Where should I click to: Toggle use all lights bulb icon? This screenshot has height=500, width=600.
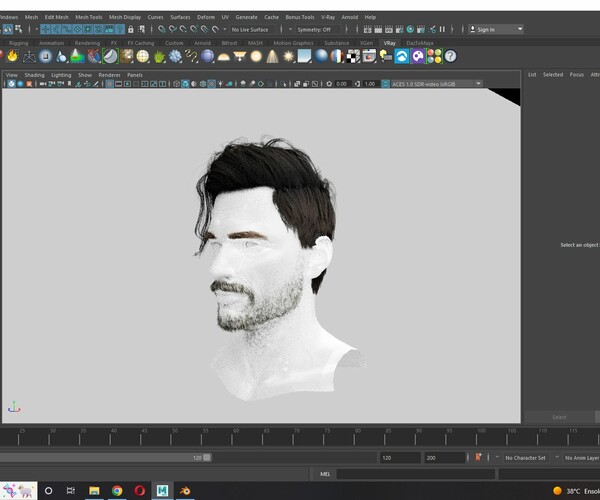pyautogui.click(x=220, y=84)
